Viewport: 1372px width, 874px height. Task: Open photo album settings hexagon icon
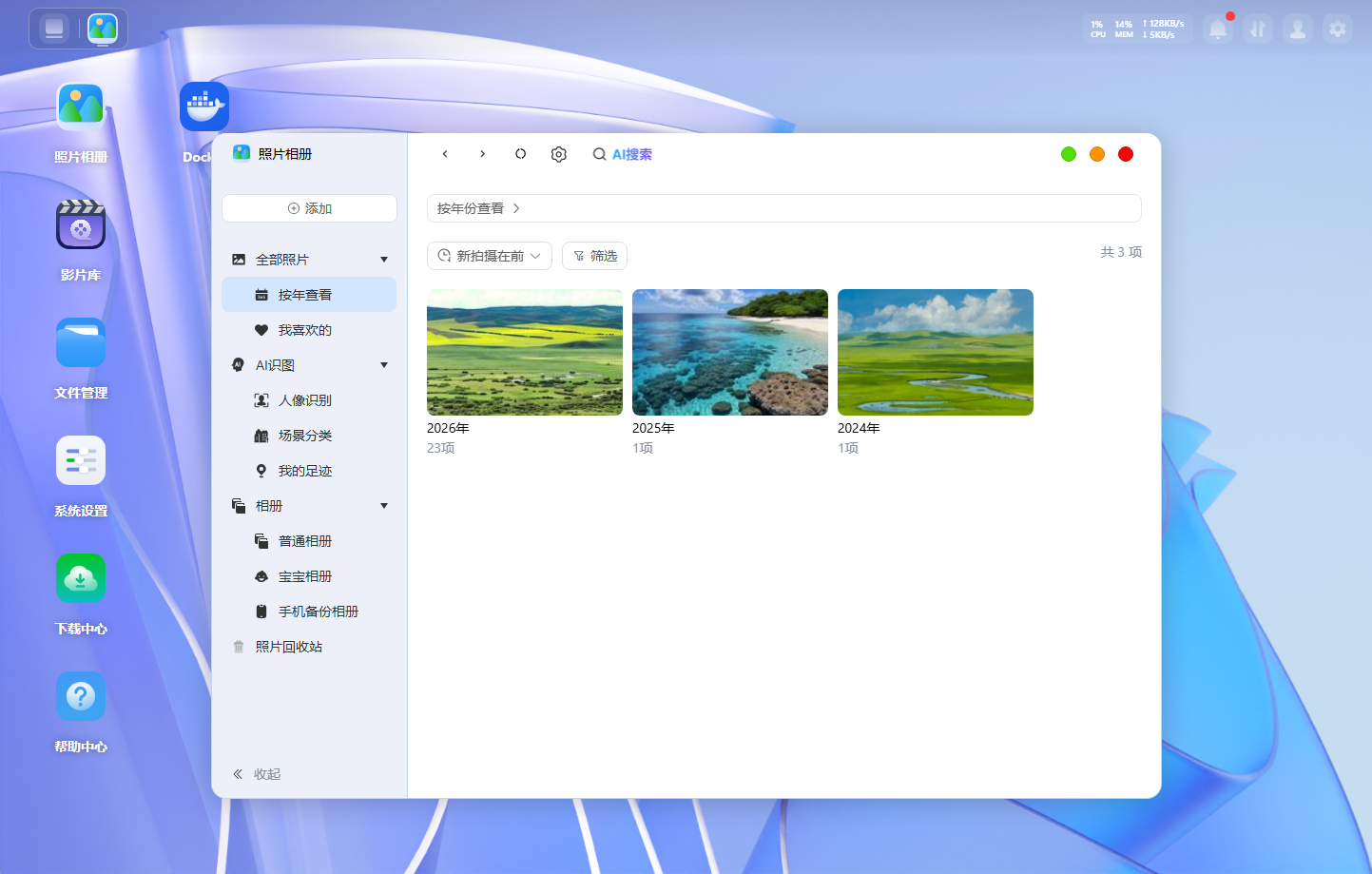tap(559, 154)
